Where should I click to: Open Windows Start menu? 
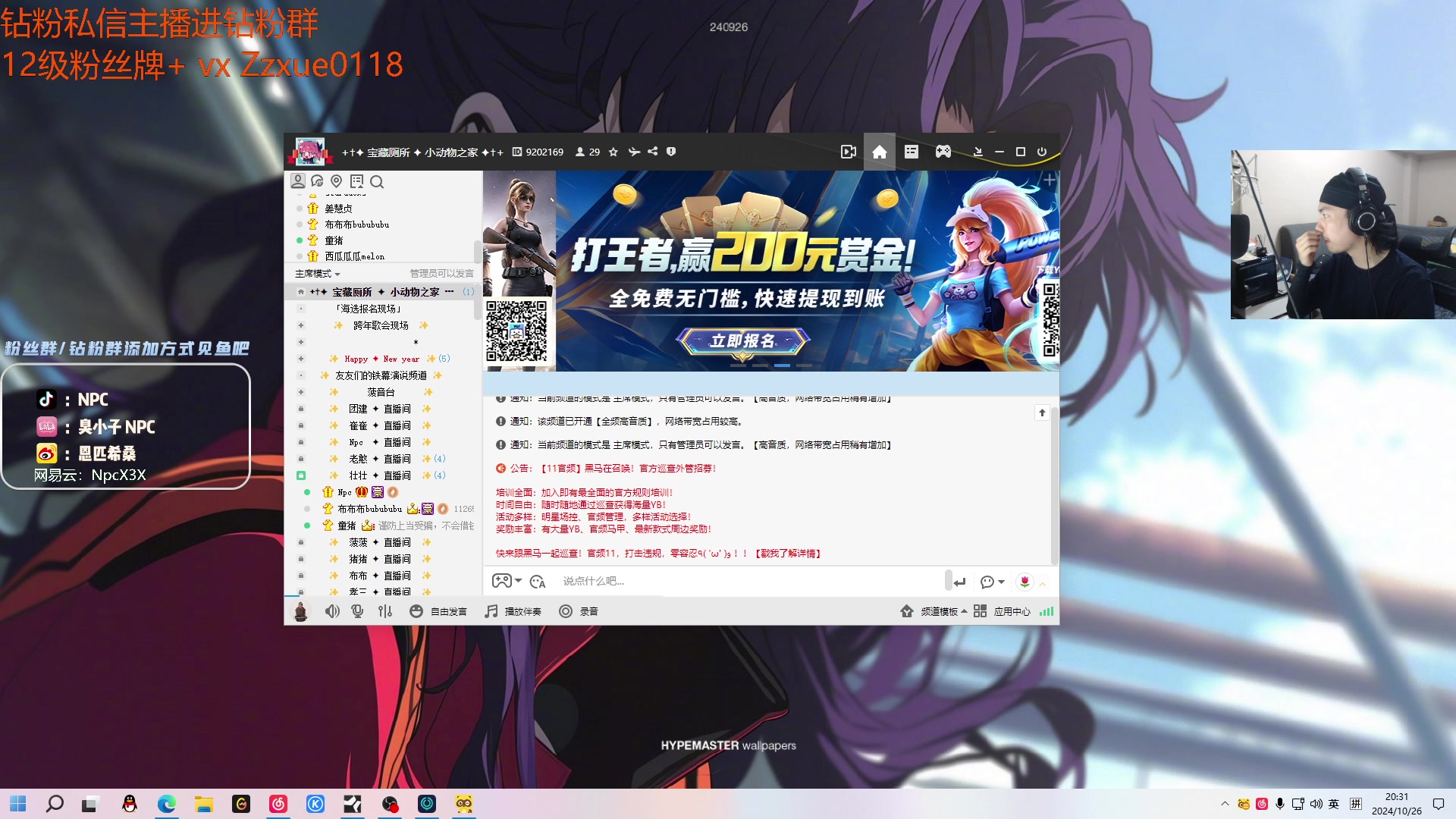[x=18, y=804]
